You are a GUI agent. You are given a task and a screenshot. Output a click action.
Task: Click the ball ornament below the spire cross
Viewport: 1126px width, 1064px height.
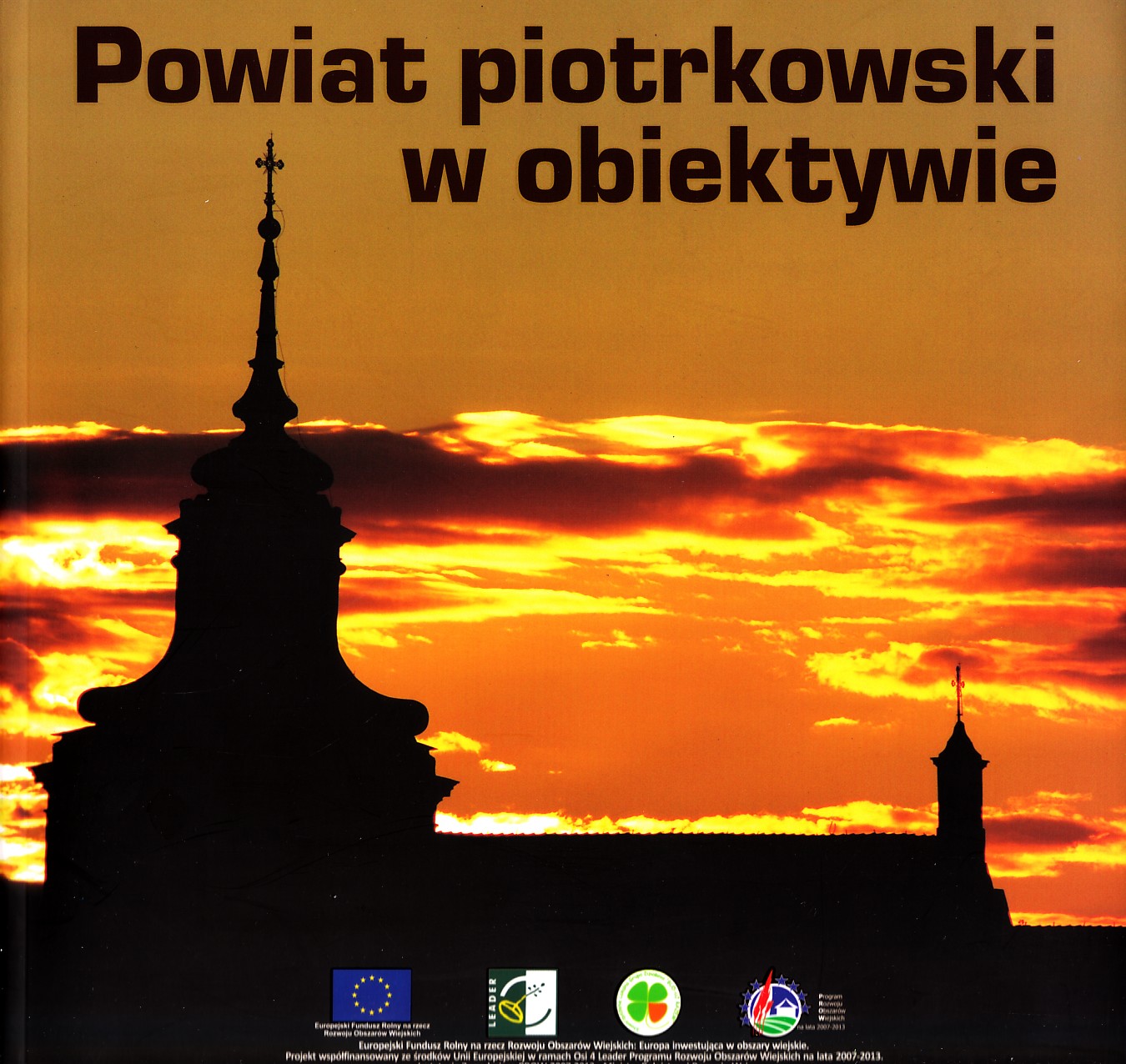click(269, 228)
